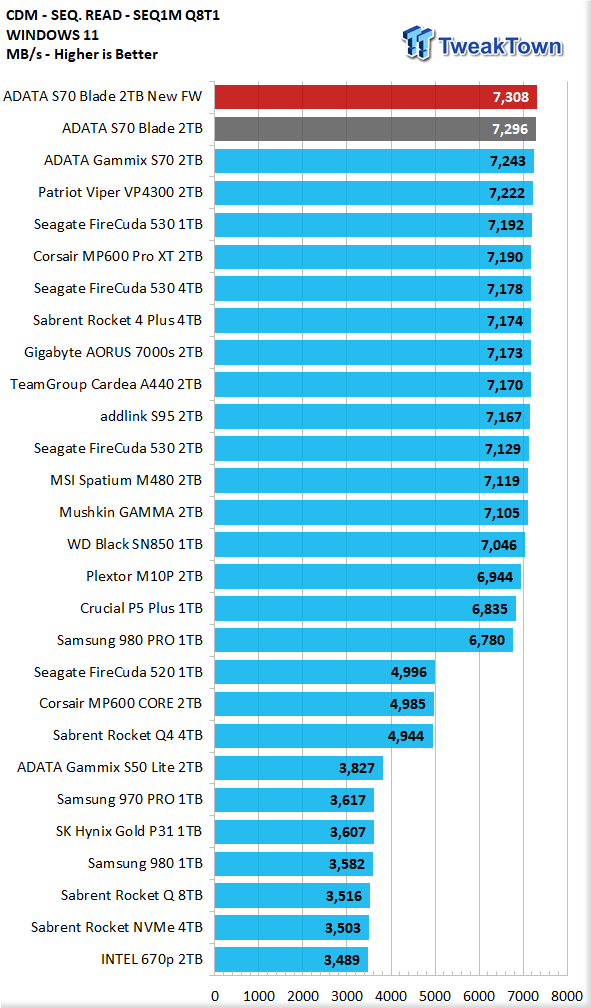This screenshot has height=1008, width=591.
Task: Select the 7,192 value on FireCuda 530 1TB
Action: click(x=505, y=225)
